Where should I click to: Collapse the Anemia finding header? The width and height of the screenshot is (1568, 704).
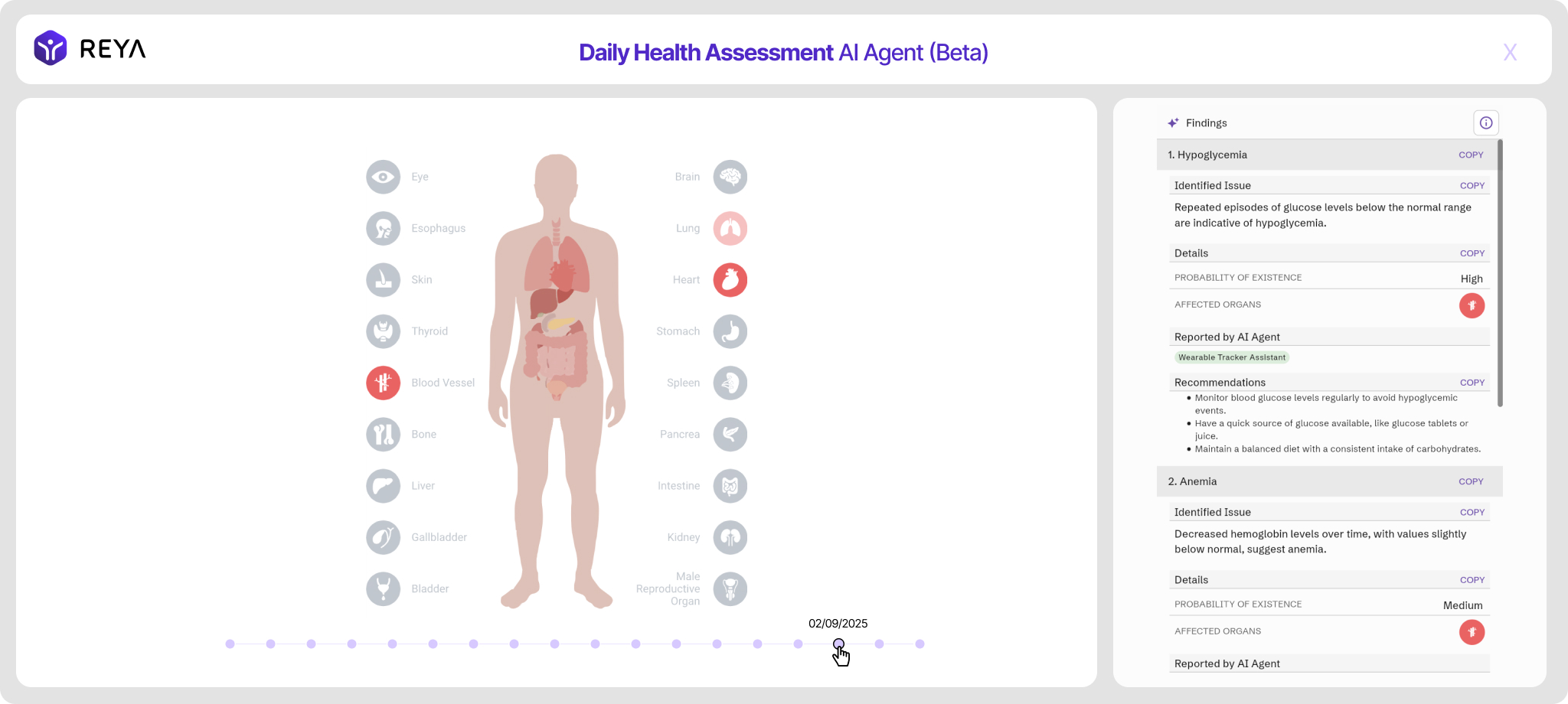[1302, 481]
